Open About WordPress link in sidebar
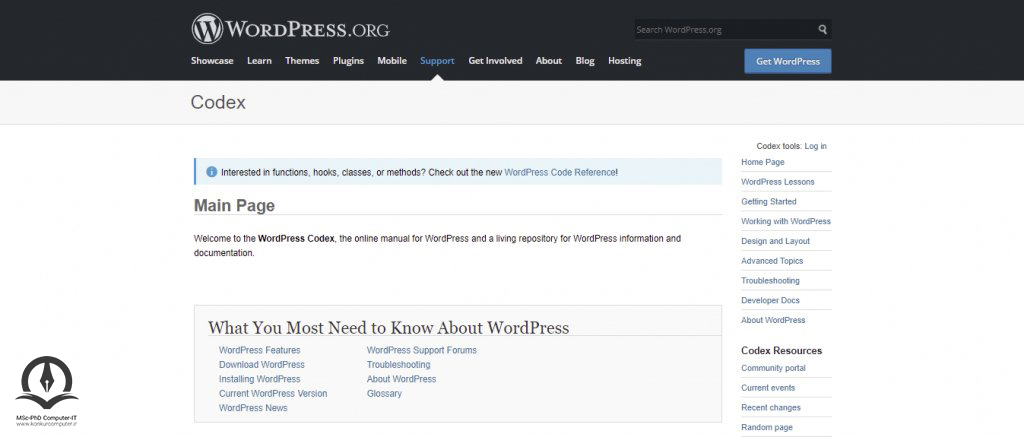 [x=773, y=320]
